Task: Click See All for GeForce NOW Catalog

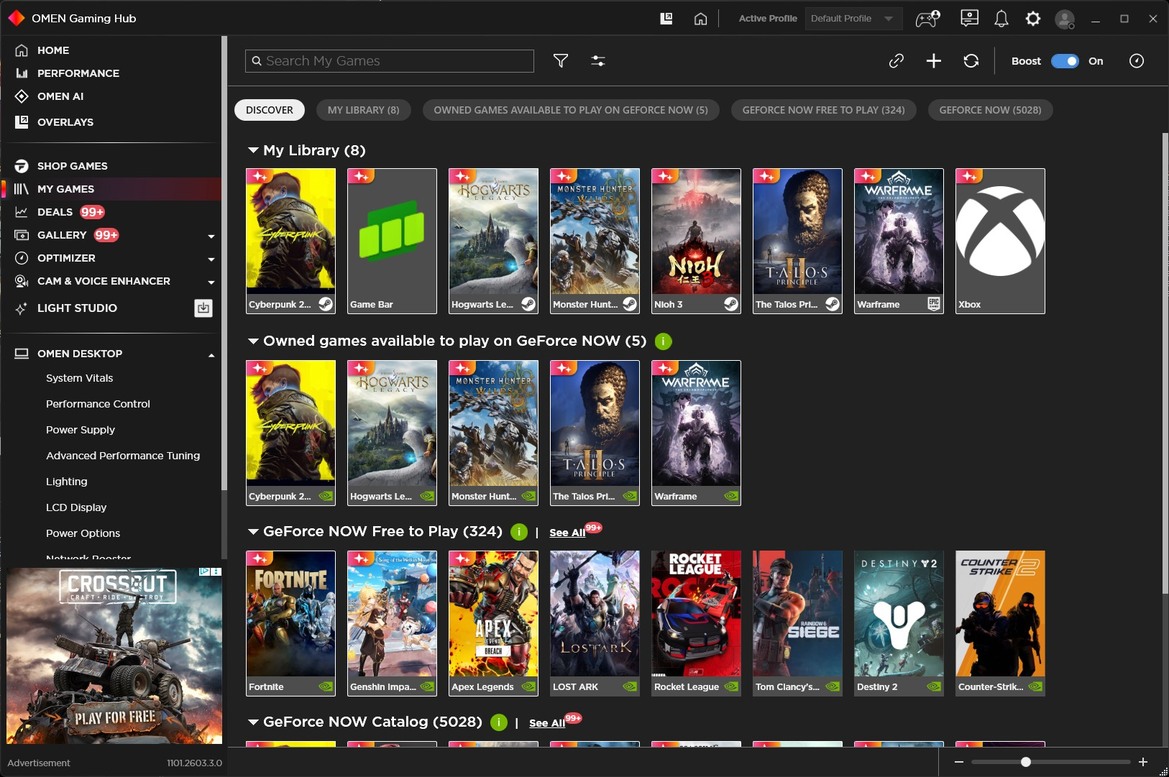Action: point(547,723)
